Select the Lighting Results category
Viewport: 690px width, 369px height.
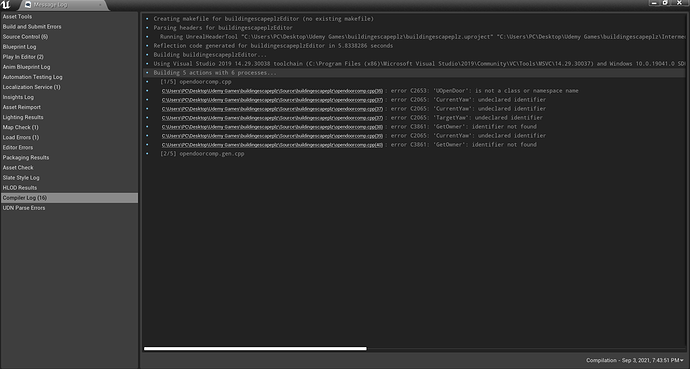tap(69, 117)
